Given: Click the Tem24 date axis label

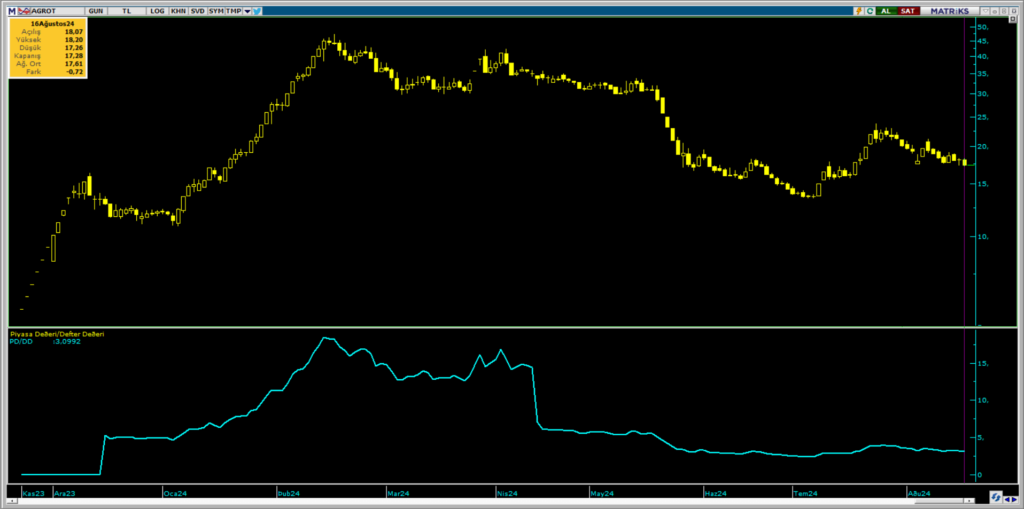Looking at the screenshot, I should click(806, 493).
